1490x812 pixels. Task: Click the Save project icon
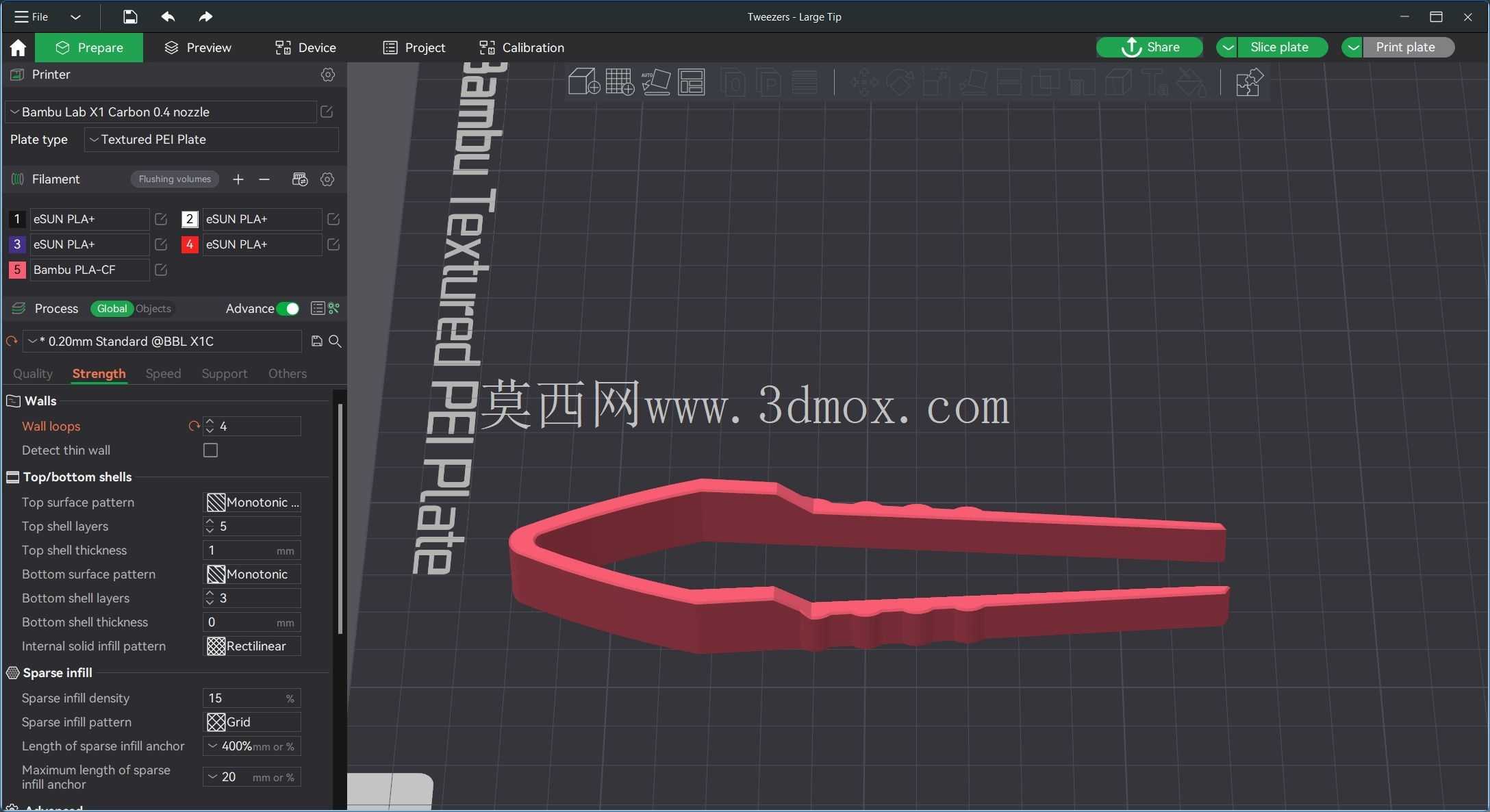coord(130,16)
